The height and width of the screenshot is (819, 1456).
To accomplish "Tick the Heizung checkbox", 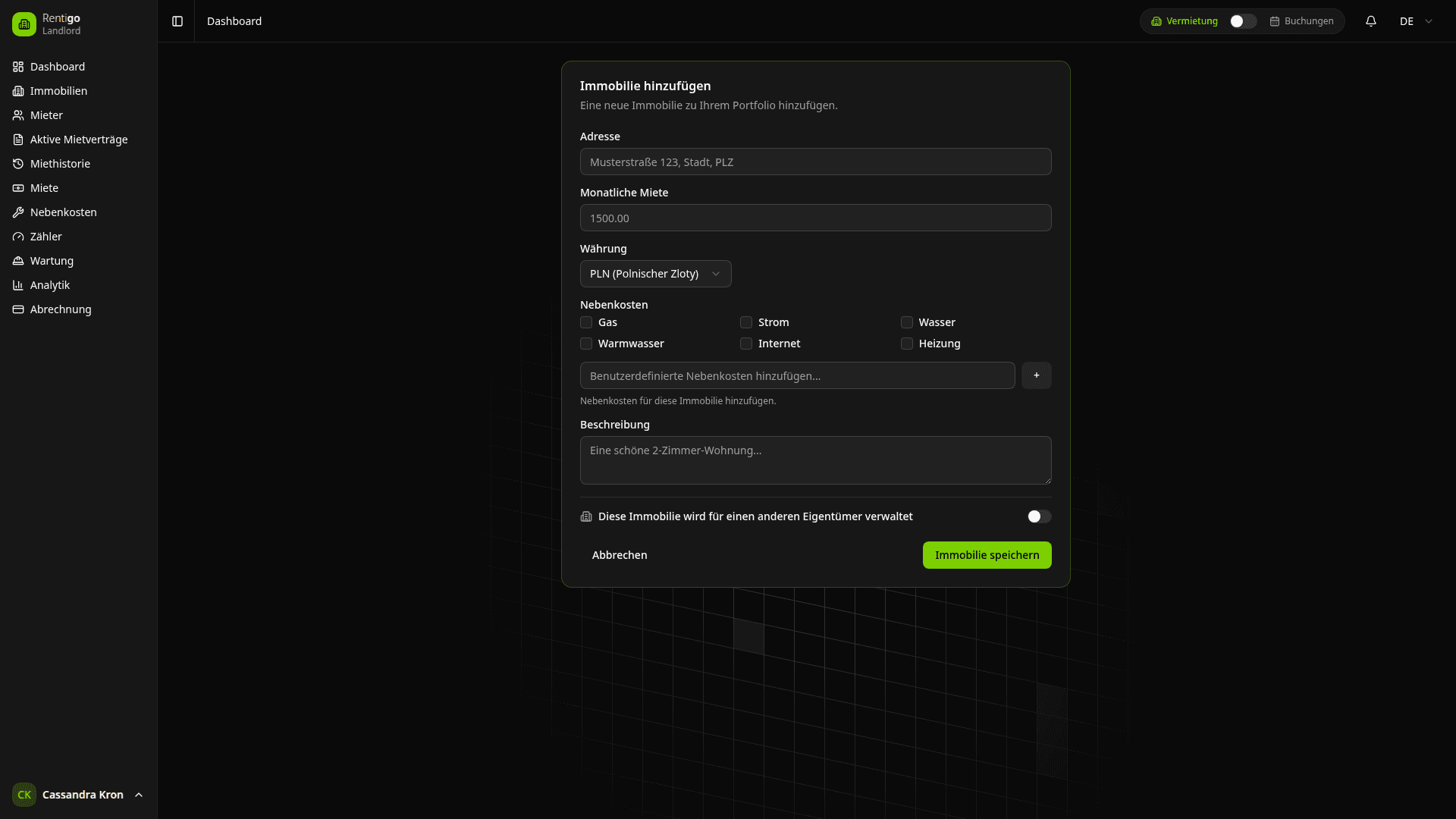I will (x=906, y=344).
